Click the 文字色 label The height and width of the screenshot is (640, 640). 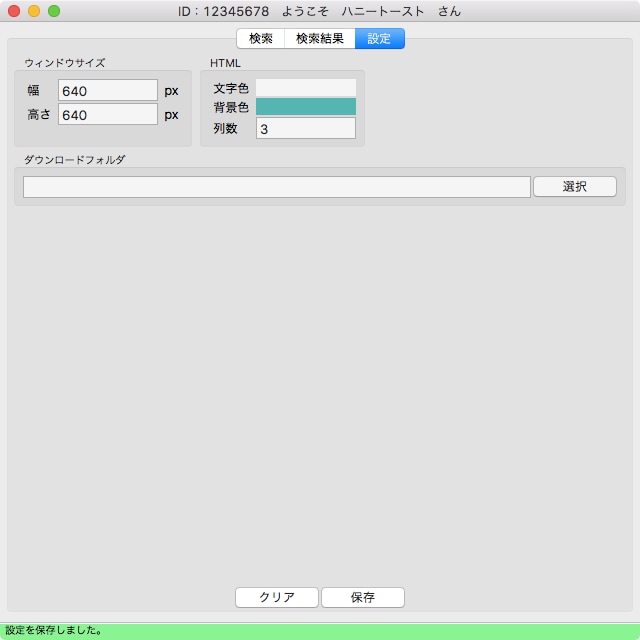point(231,88)
